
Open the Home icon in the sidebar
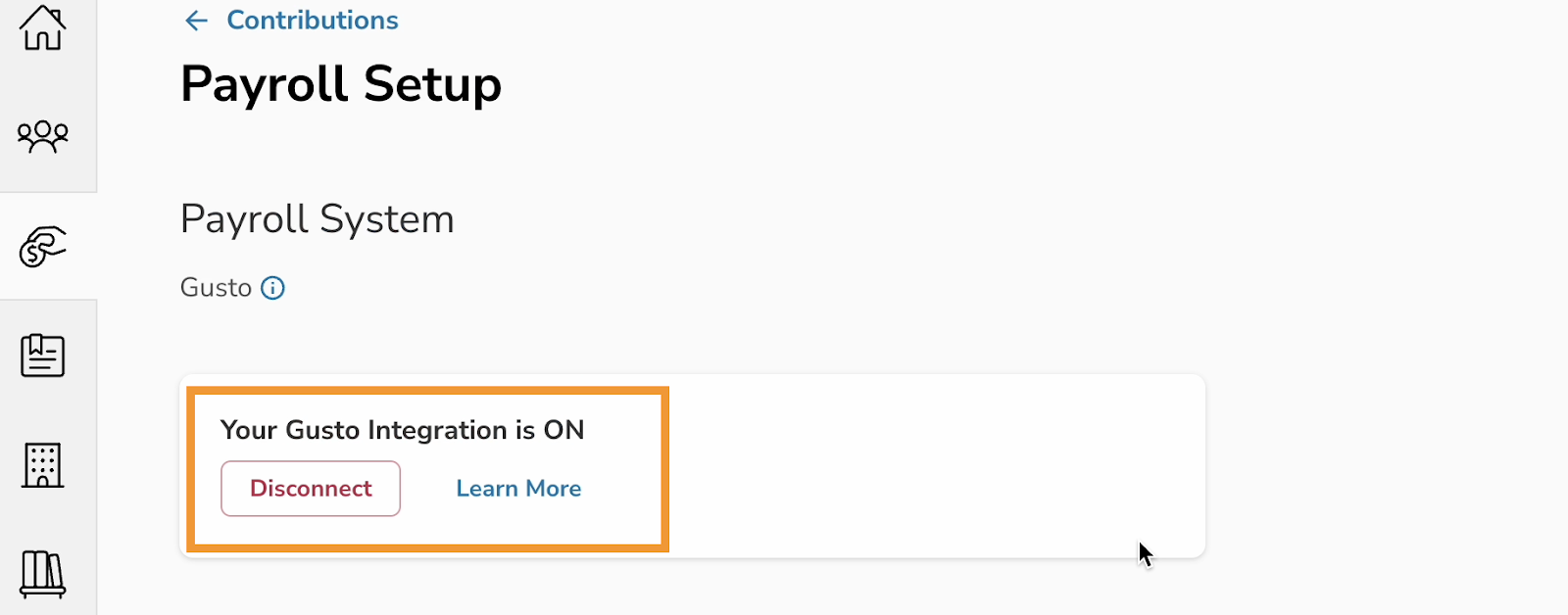tap(42, 27)
